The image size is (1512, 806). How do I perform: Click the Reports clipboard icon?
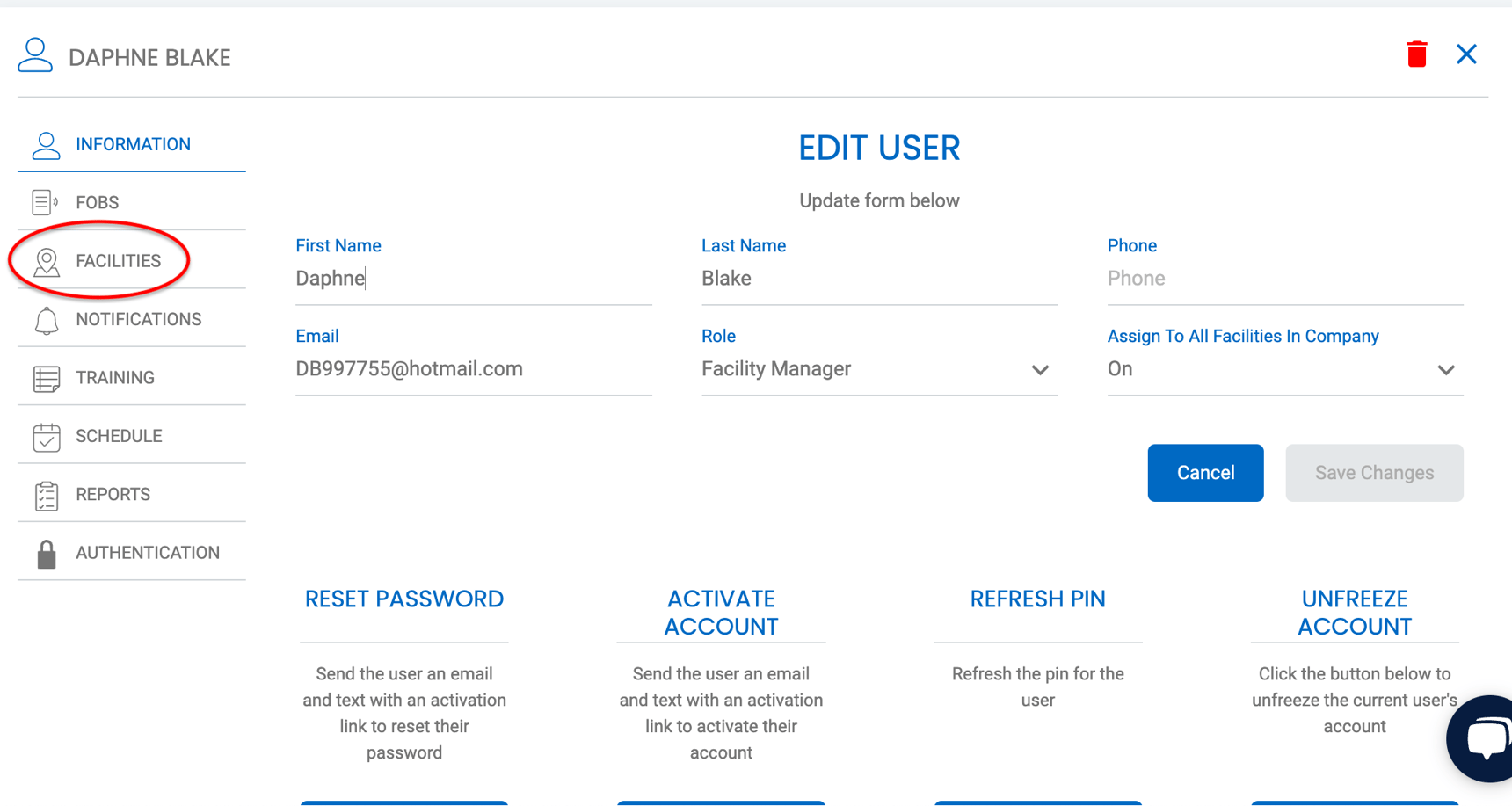(x=46, y=496)
